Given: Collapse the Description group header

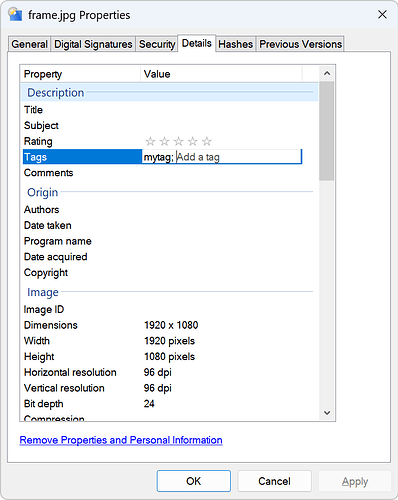Looking at the screenshot, I should coord(170,93).
